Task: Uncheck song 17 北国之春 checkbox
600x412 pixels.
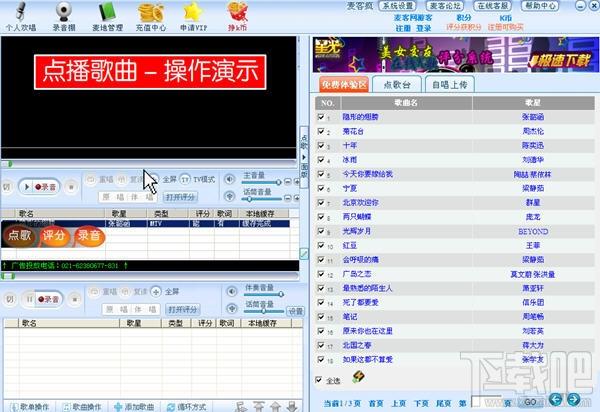Action: click(321, 345)
